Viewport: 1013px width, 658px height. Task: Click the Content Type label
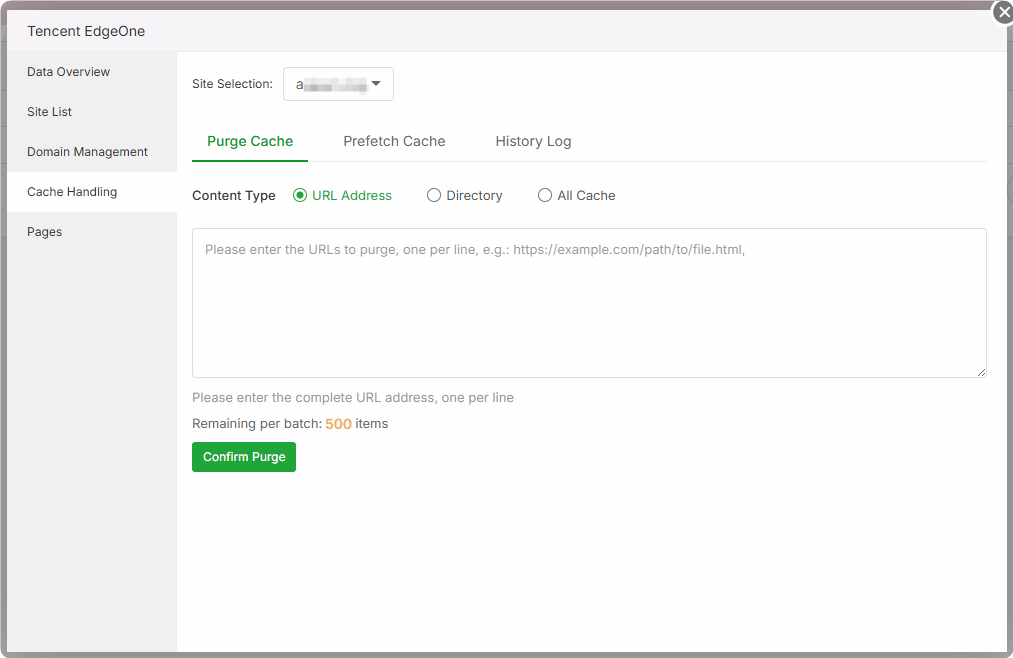pyautogui.click(x=234, y=196)
